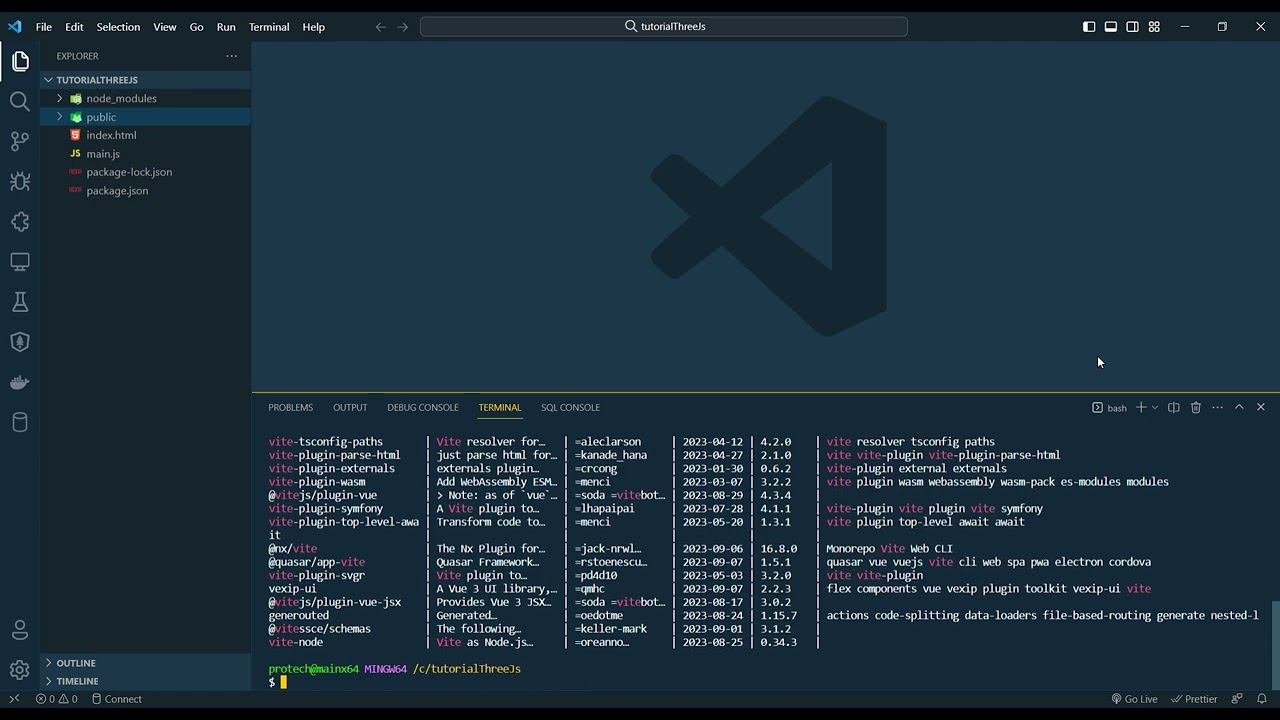1280x720 pixels.
Task: Open the Search view in activity bar
Action: pos(20,101)
